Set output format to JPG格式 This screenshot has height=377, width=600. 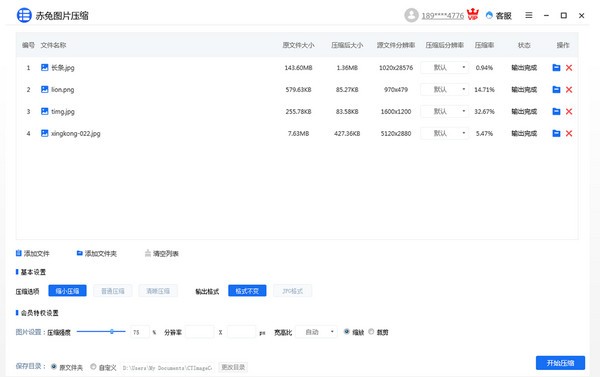(292, 291)
